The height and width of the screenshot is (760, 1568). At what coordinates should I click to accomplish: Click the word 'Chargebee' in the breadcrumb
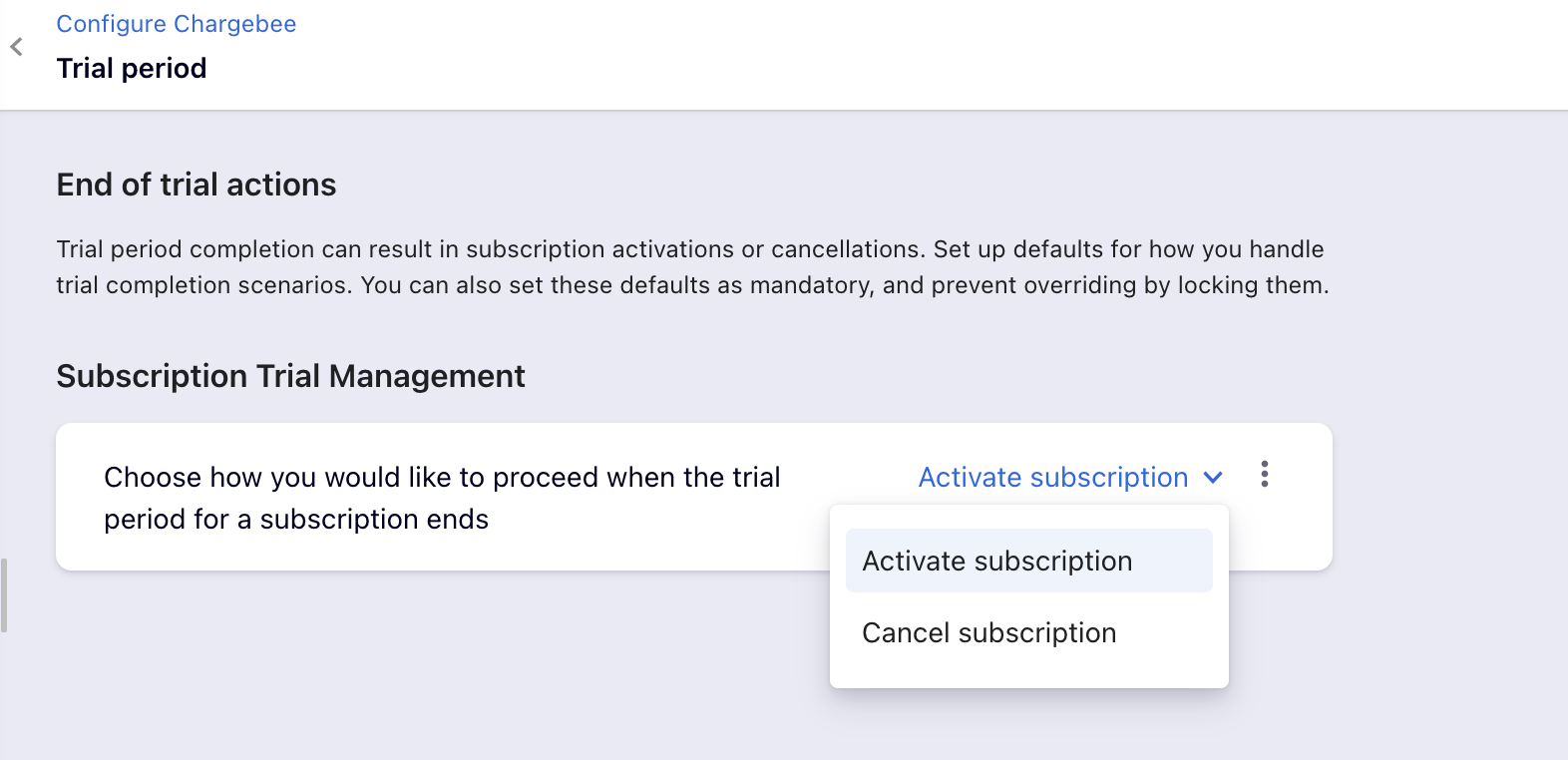(234, 24)
